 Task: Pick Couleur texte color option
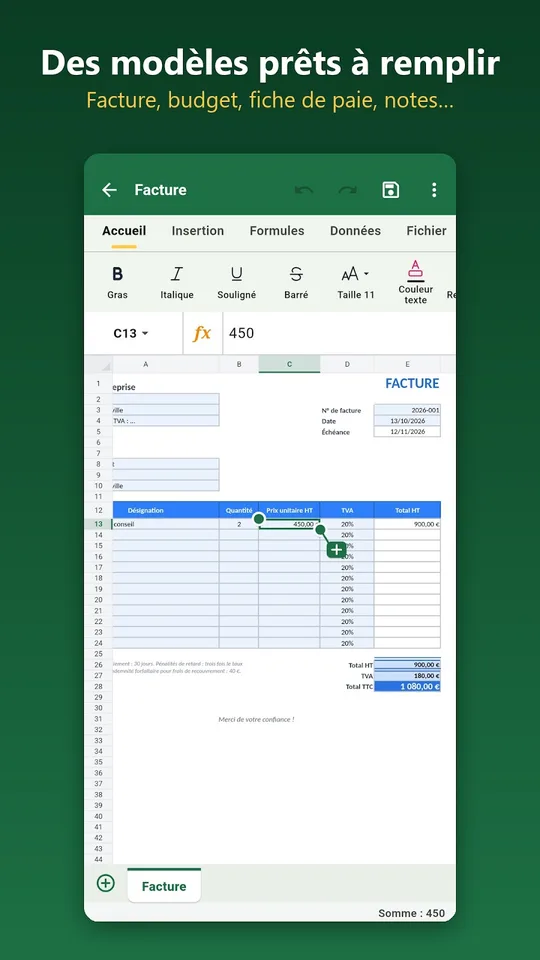[416, 283]
